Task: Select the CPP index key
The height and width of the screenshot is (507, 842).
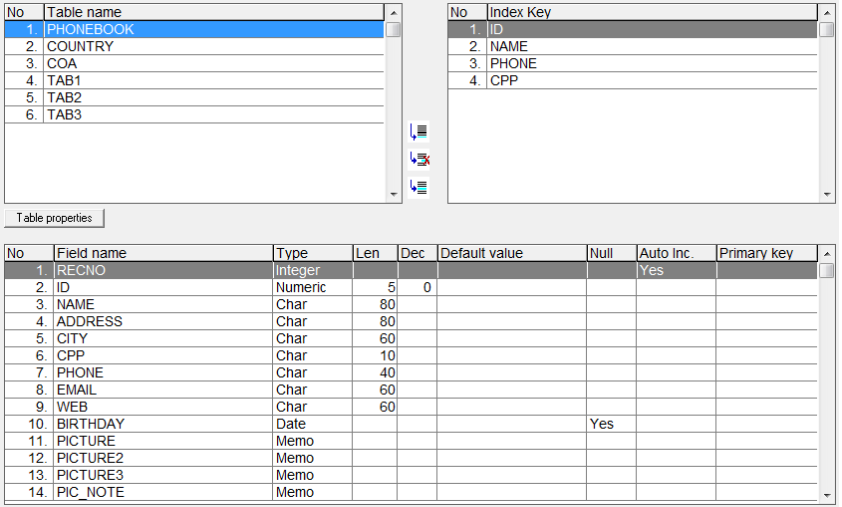Action: 633,81
